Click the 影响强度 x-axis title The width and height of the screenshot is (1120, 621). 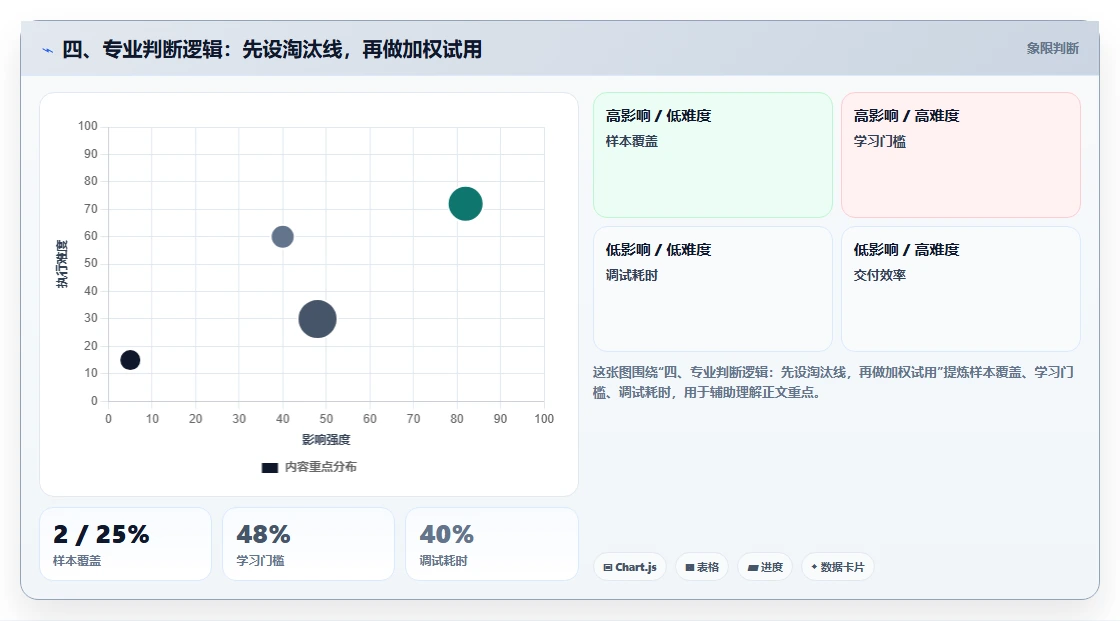click(326, 439)
